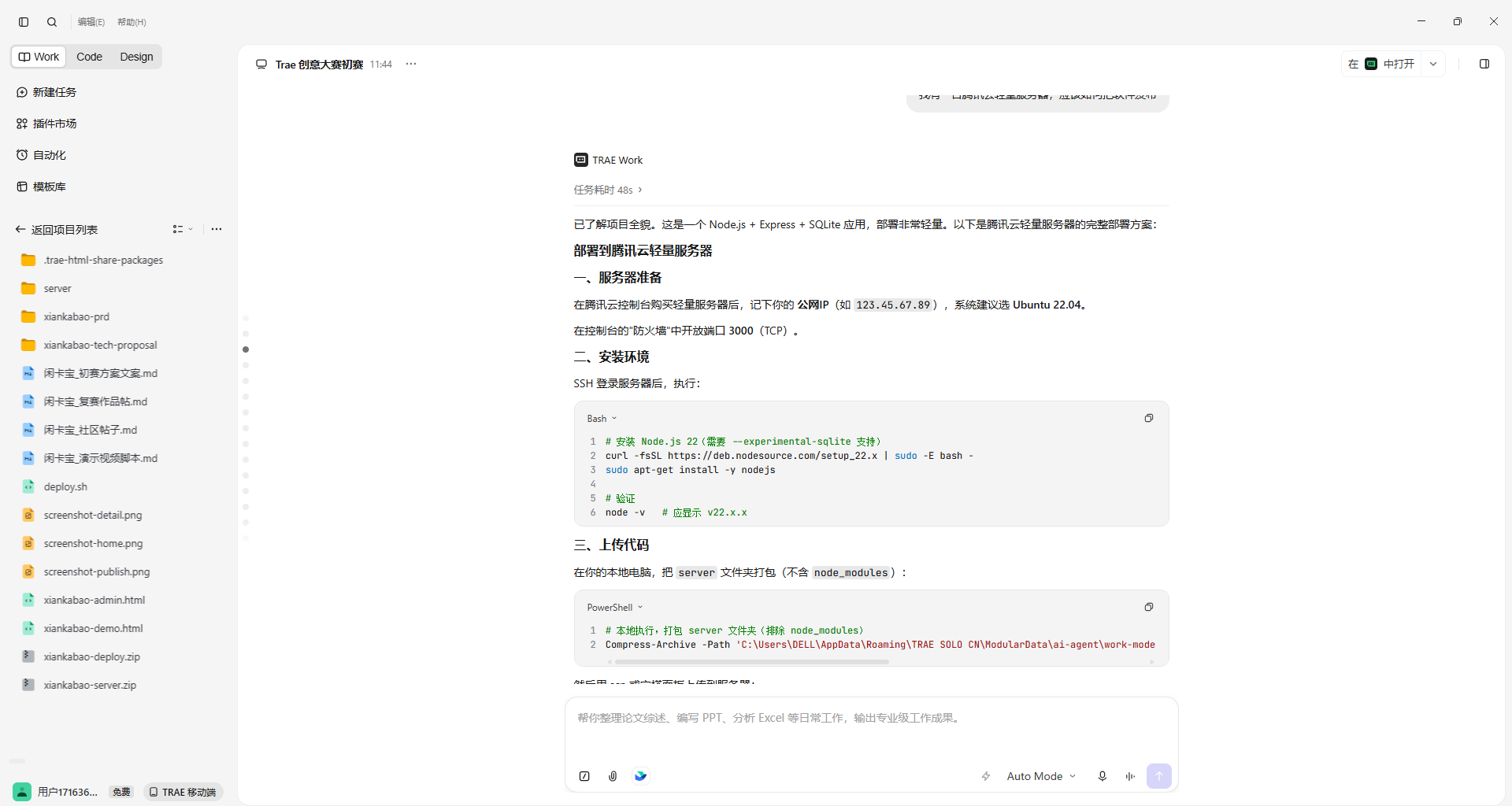Click the slash command icon in input bar

584,776
